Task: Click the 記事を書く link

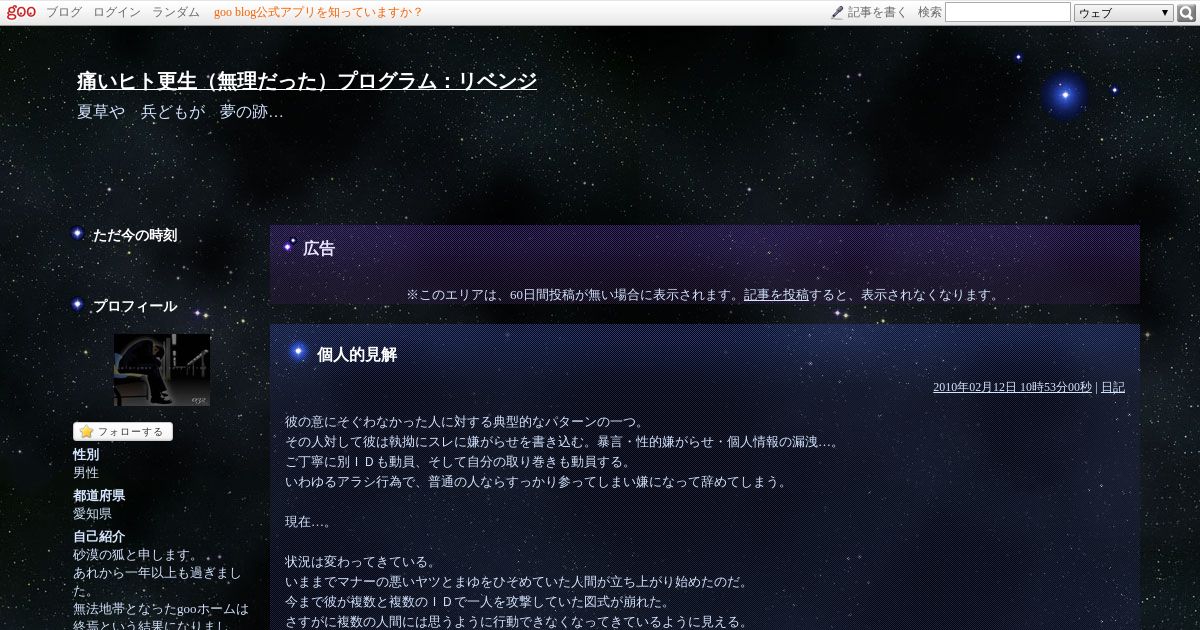Action: click(877, 12)
